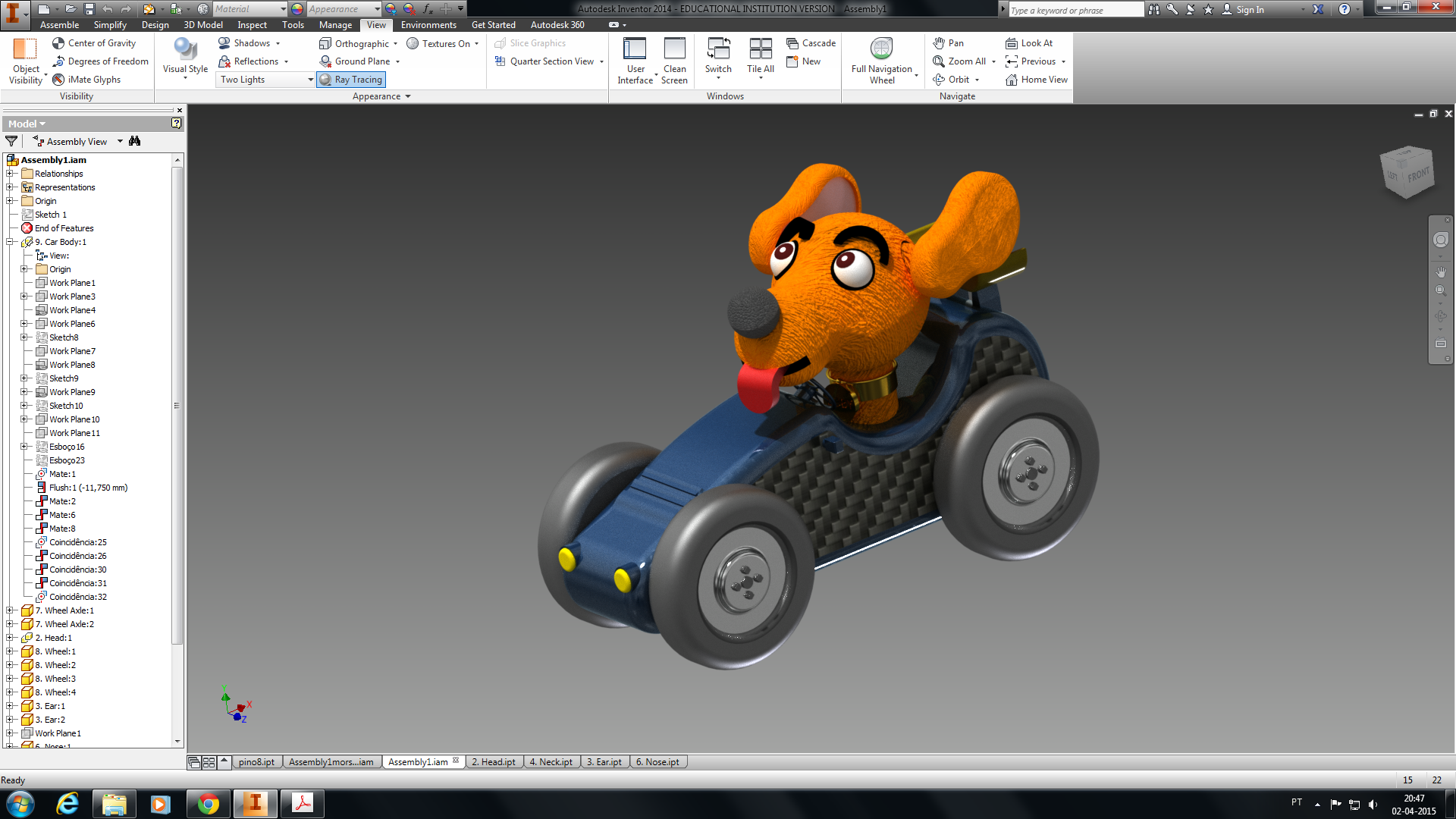Image resolution: width=1456 pixels, height=819 pixels.
Task: Open the Two Lights lighting style combo box
Action: click(x=266, y=80)
